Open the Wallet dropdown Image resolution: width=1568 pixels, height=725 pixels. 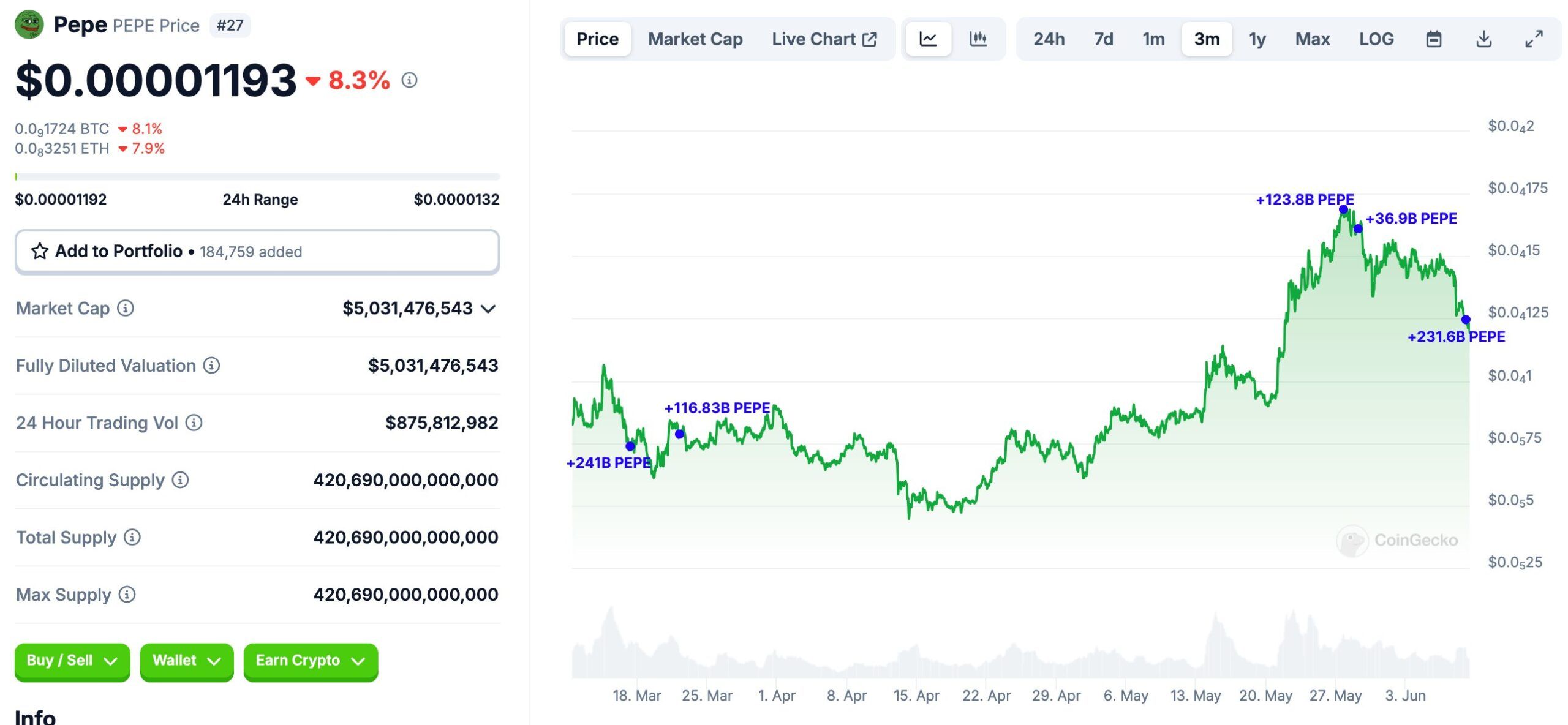pyautogui.click(x=186, y=661)
